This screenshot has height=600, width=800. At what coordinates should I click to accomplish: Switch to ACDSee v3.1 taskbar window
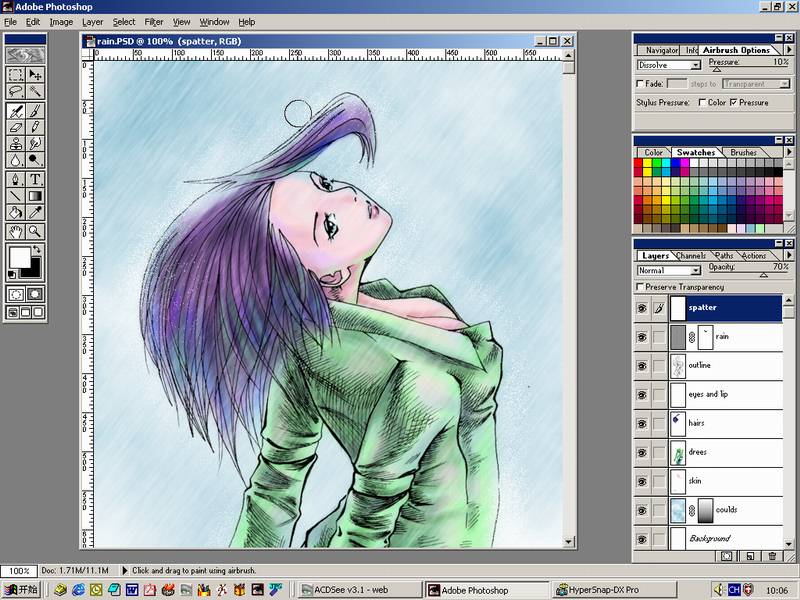[359, 590]
